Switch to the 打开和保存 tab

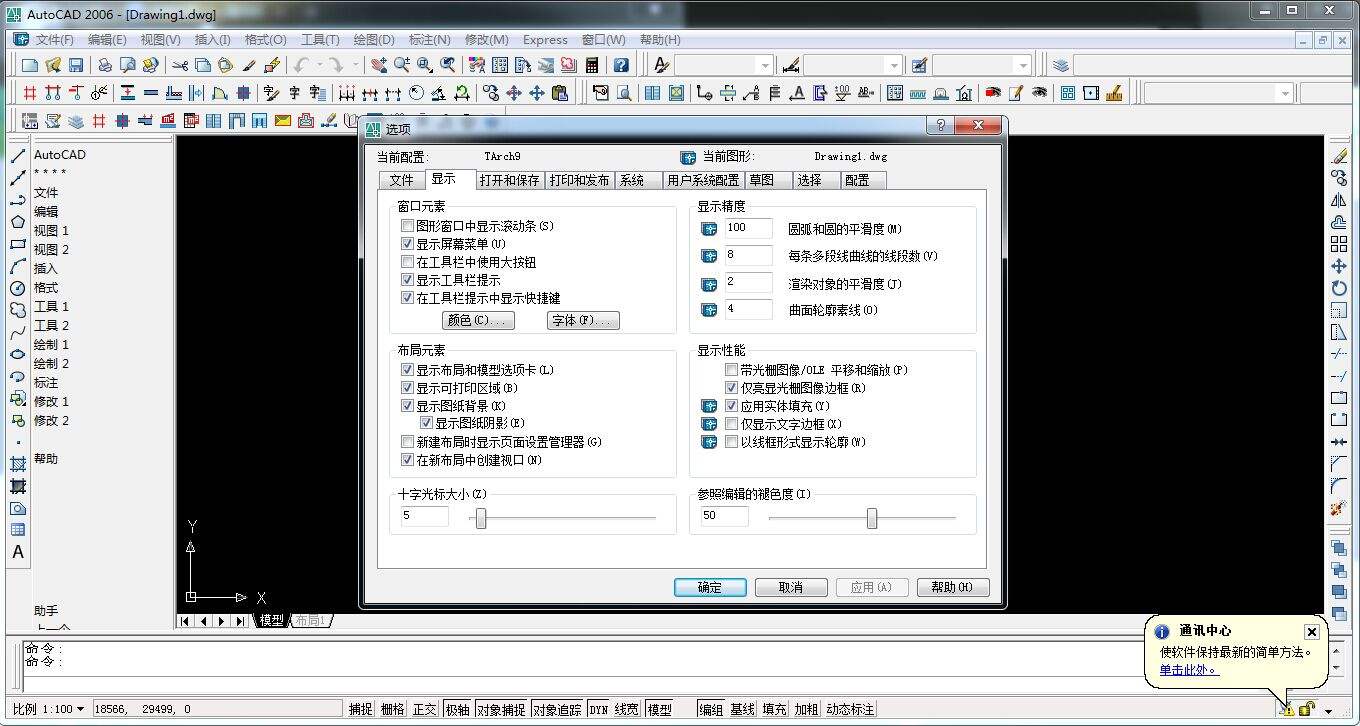[x=509, y=180]
